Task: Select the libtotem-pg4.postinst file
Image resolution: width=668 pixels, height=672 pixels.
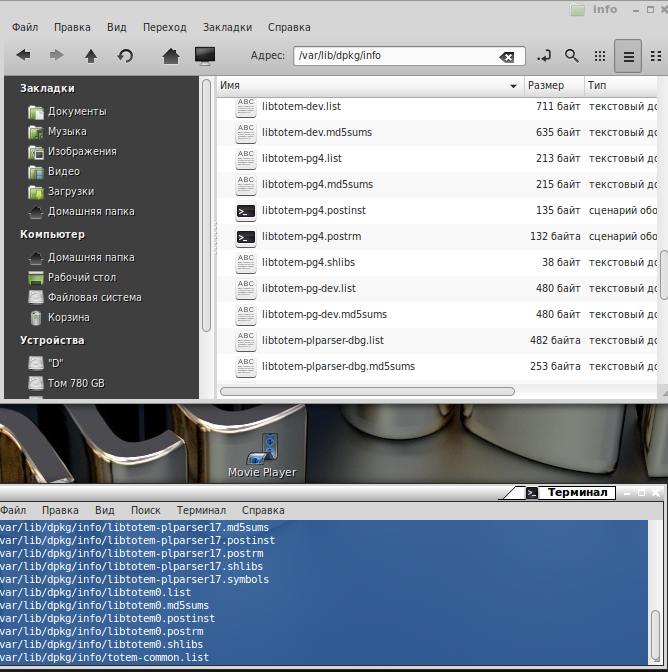Action: [x=313, y=211]
